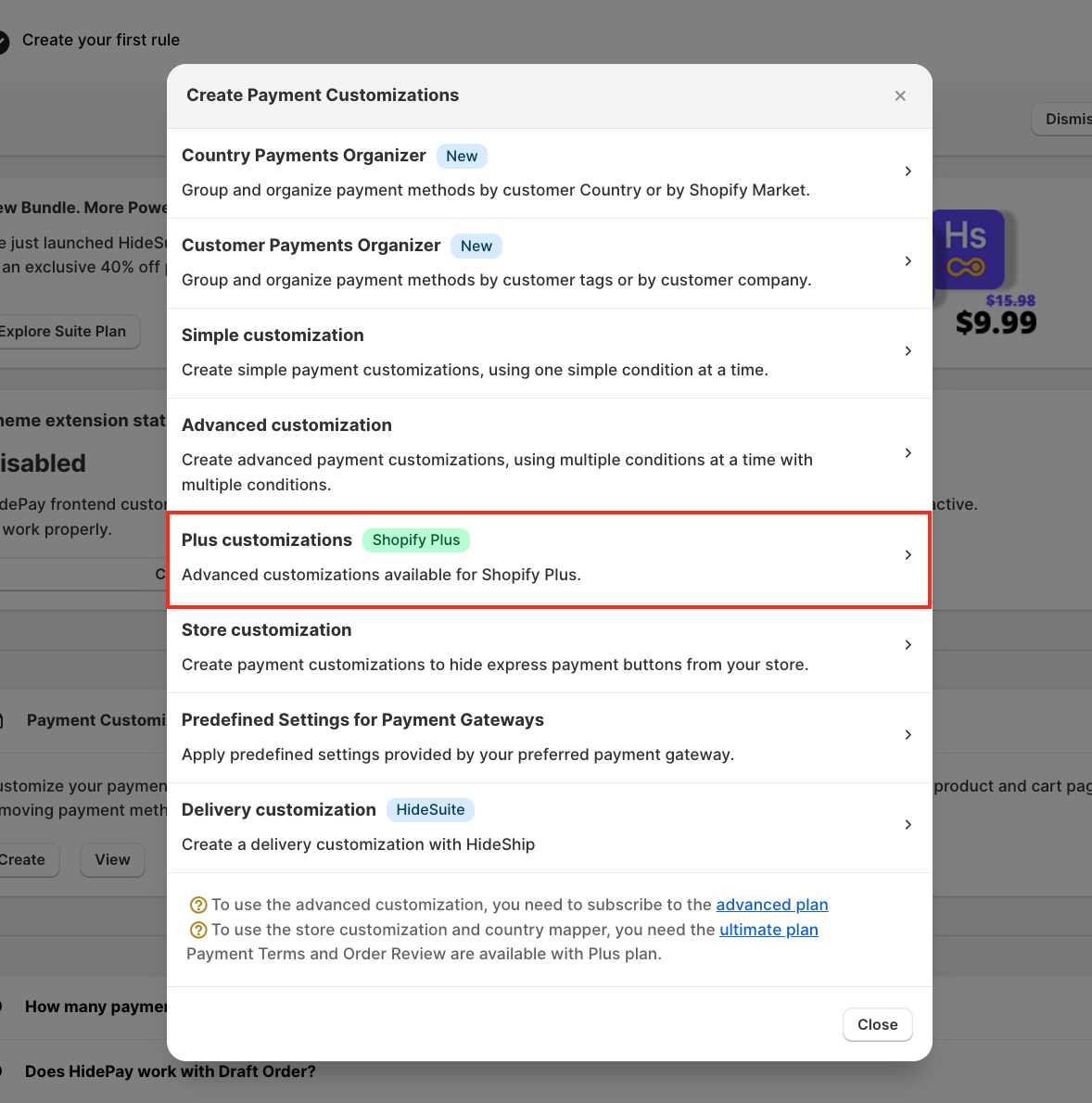Click the Shopify Plus badge
Image resolution: width=1092 pixels, height=1103 pixels.
pos(415,540)
